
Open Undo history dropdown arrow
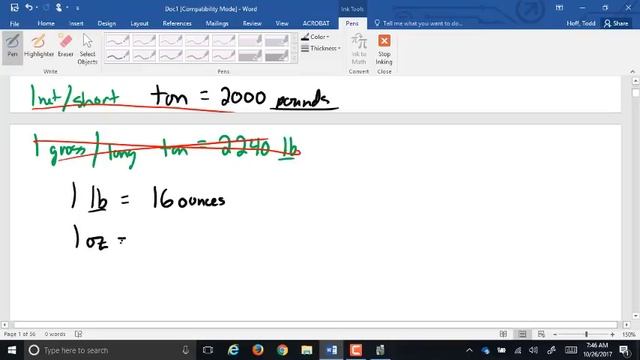[36, 8]
